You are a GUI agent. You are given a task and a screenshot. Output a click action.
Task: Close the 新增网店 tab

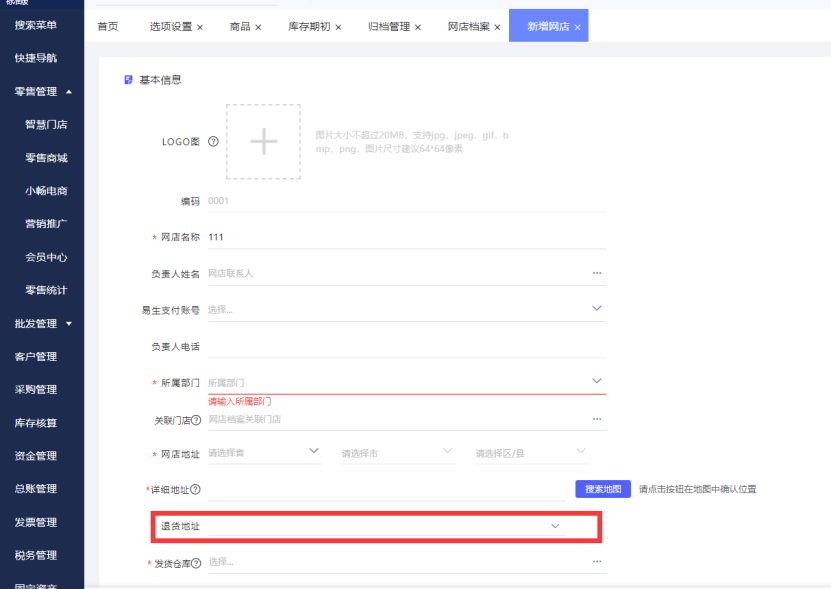[578, 27]
